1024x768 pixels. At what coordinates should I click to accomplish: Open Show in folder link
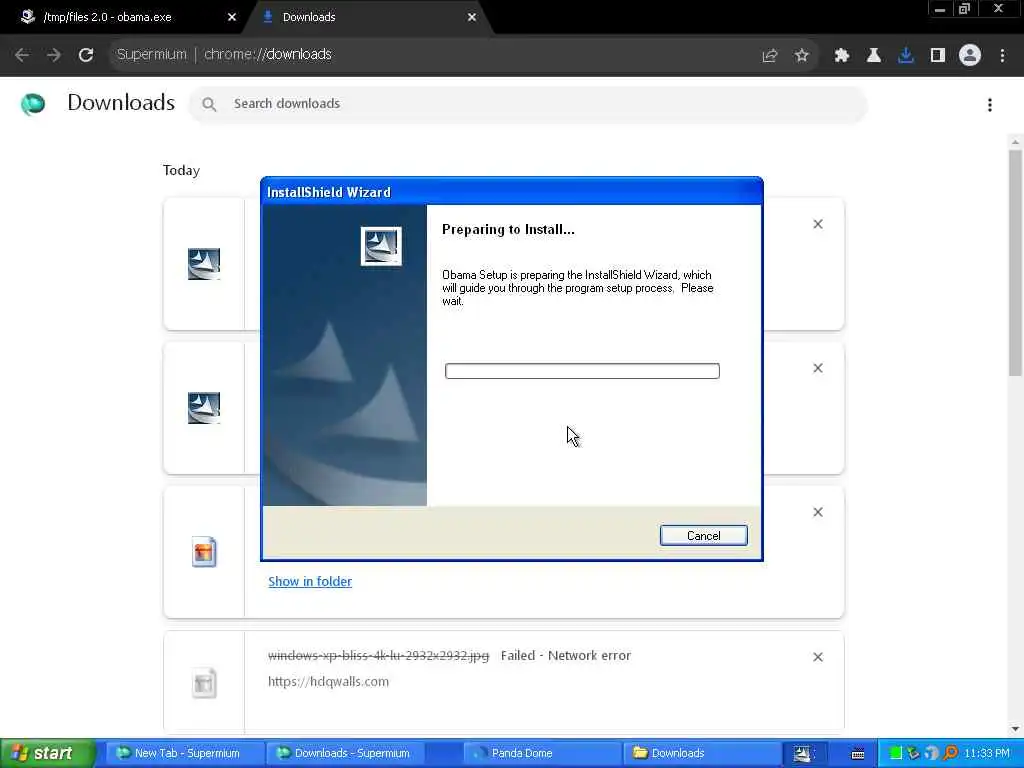[310, 581]
